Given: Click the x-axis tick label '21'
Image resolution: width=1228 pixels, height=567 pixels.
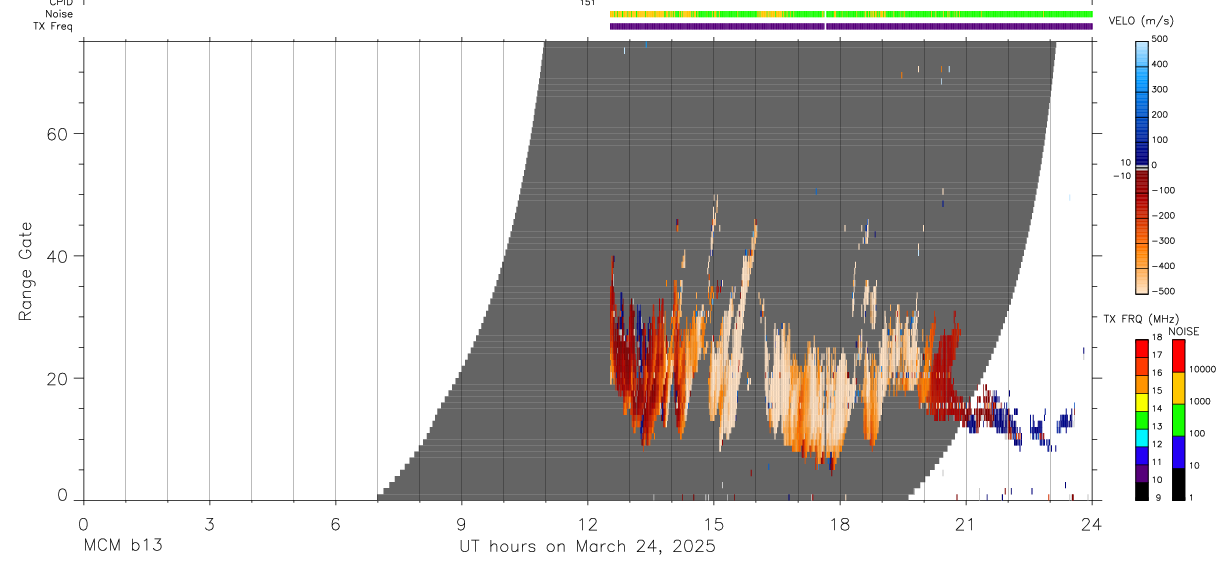Looking at the screenshot, I should [x=965, y=523].
